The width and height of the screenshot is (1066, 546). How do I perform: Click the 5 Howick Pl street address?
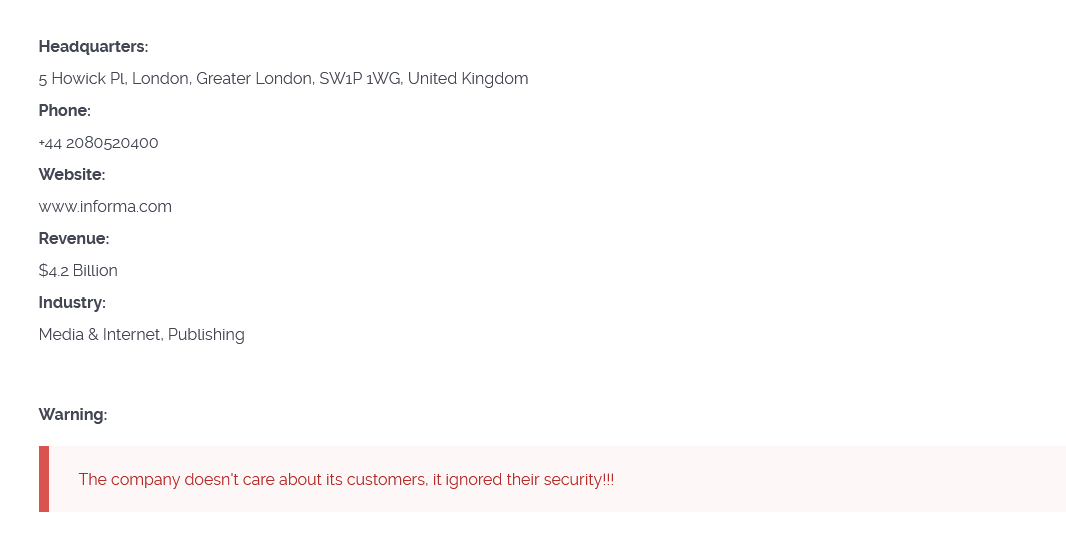(83, 79)
